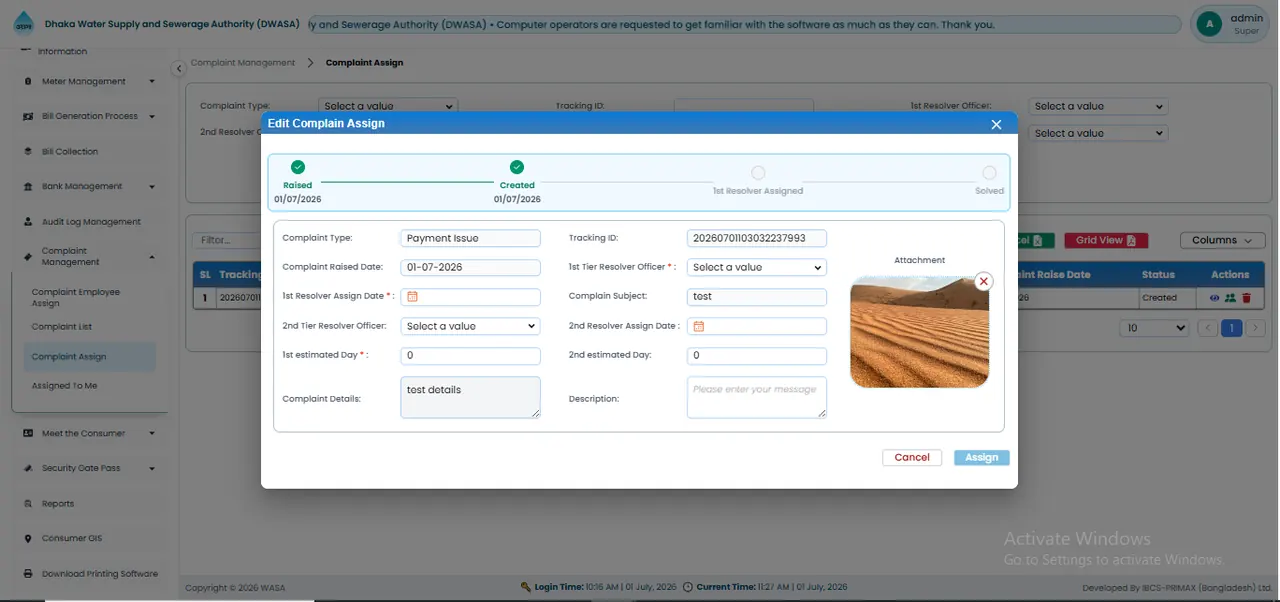1280x602 pixels.
Task: Collapse the sidebar with arrow toggle
Action: tap(178, 68)
